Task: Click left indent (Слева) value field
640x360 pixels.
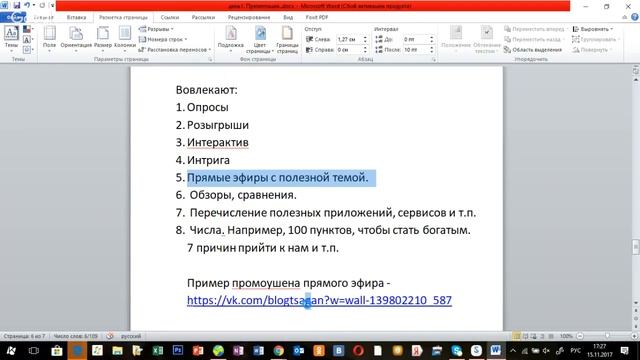Action: (349, 39)
